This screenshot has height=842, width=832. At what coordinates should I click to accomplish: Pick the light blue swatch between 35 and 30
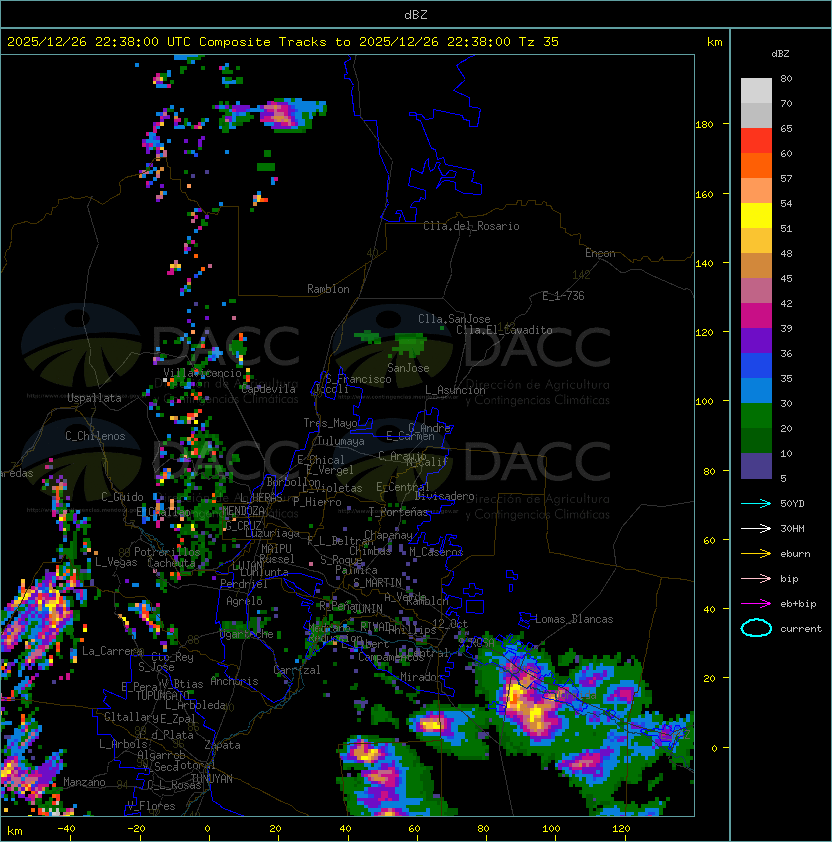[x=756, y=390]
